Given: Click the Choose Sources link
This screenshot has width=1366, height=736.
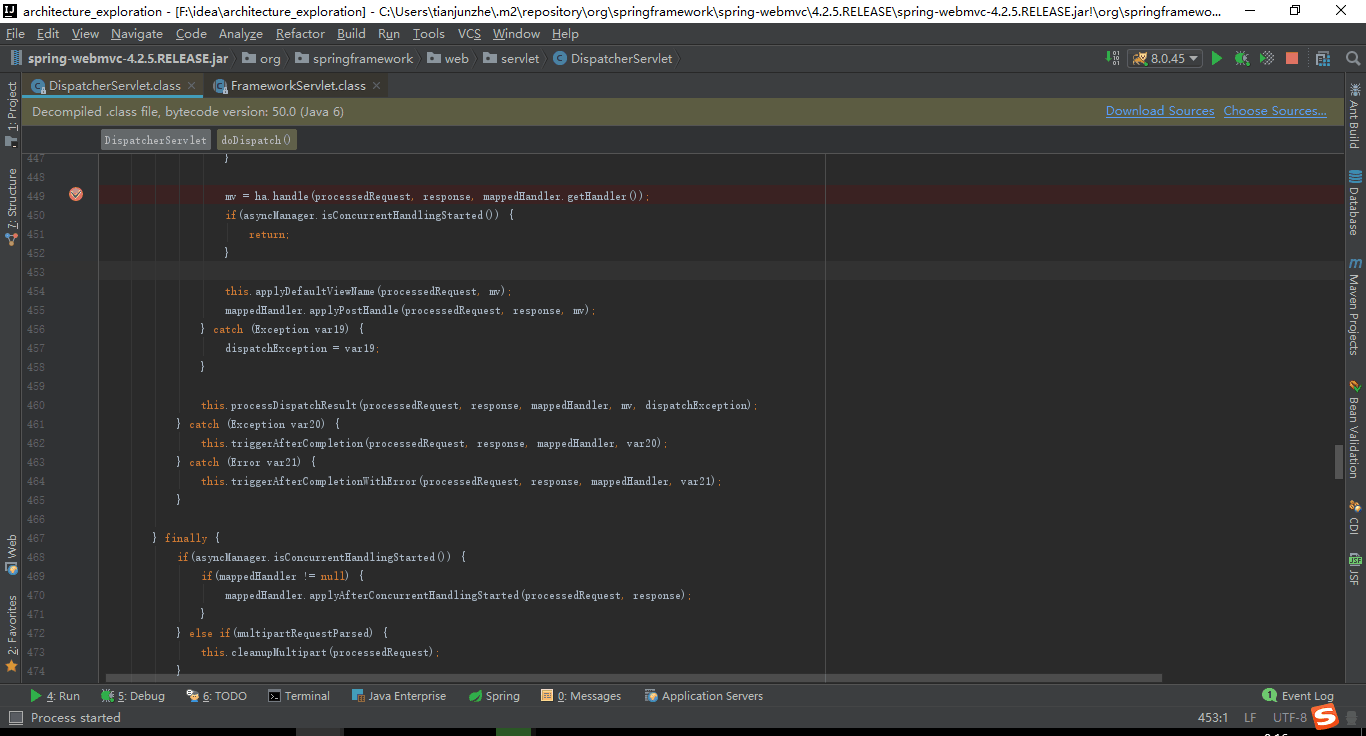Looking at the screenshot, I should (x=1274, y=111).
